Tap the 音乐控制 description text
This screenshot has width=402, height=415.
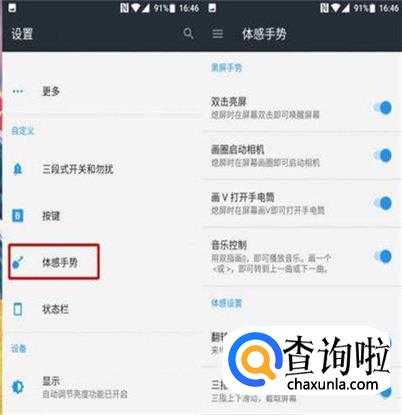[271, 263]
